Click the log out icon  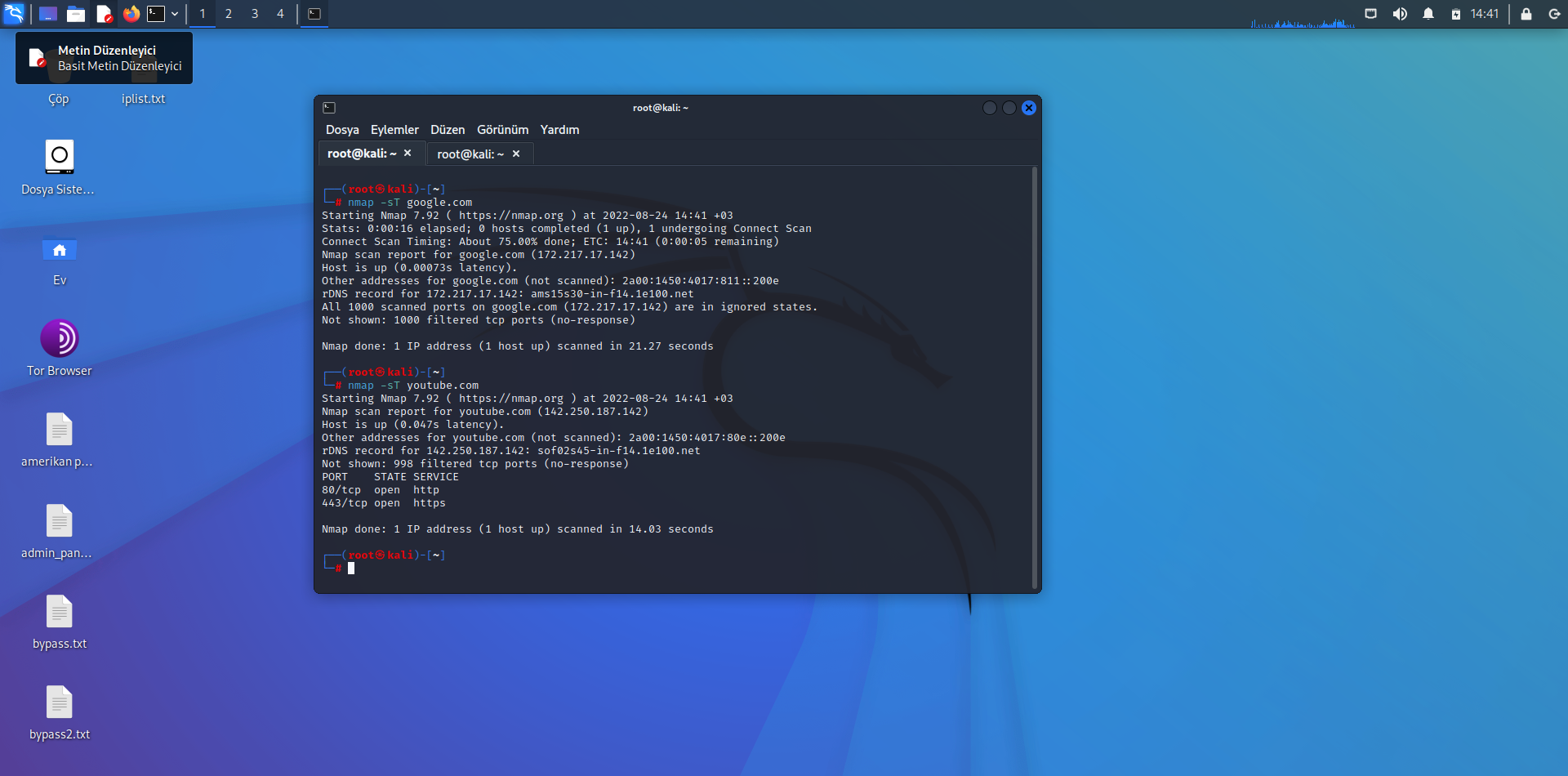(1554, 14)
